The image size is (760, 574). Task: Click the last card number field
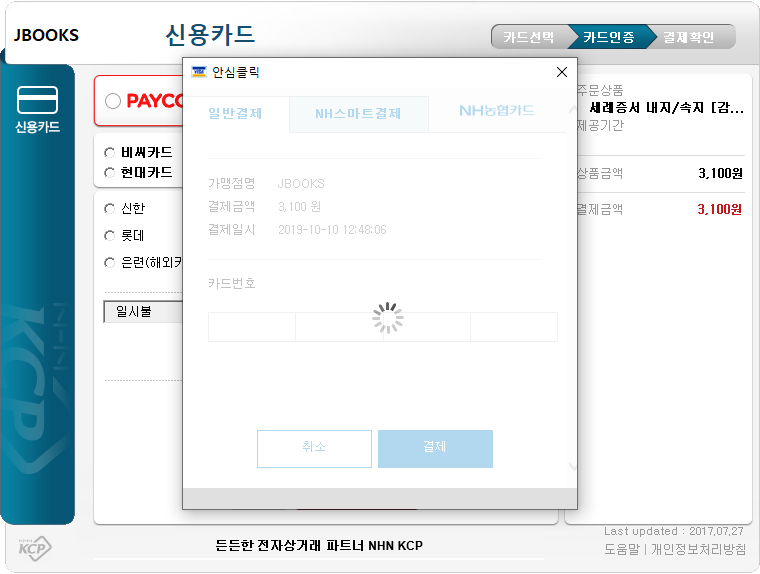coord(514,327)
